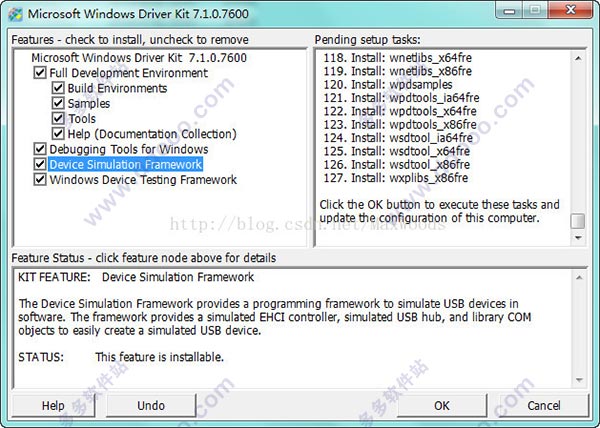This screenshot has width=600, height=428.
Task: Click pending tasks scrollbar down arrow
Action: point(578,238)
